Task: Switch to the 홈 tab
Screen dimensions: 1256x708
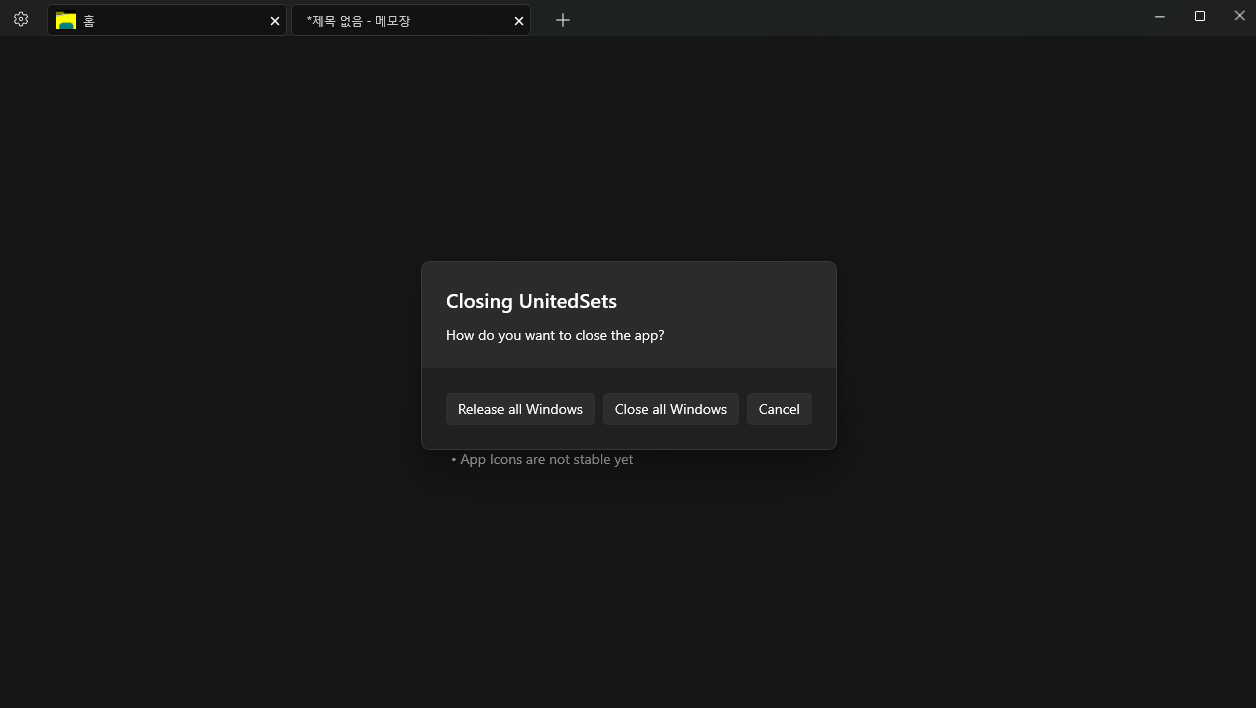Action: coord(167,20)
